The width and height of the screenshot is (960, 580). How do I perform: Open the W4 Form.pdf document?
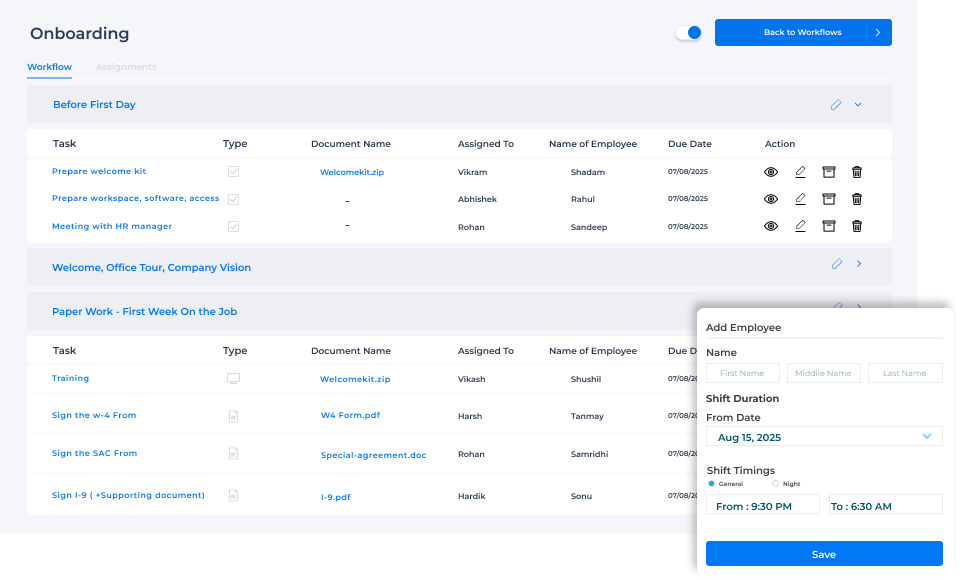[350, 415]
